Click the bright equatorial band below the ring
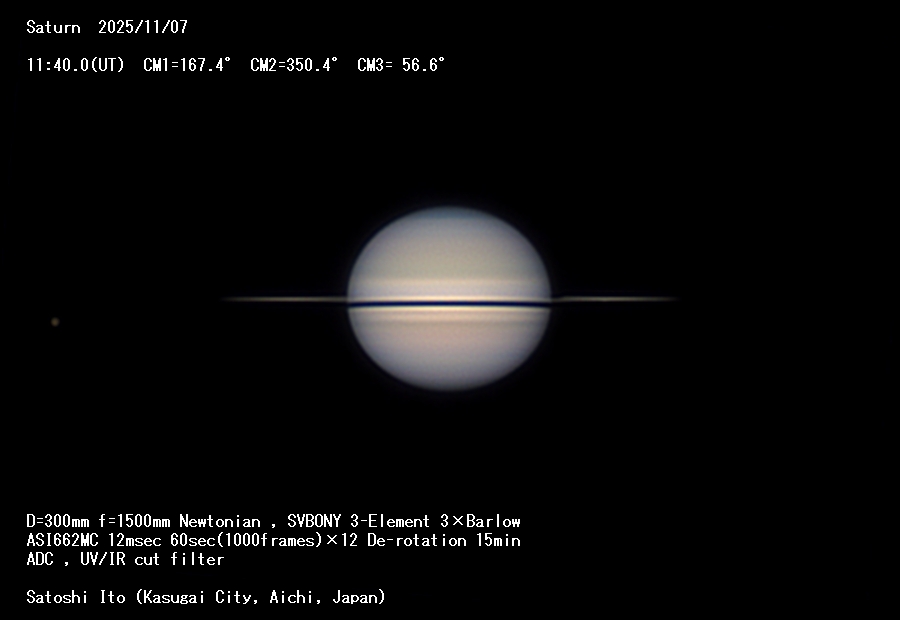Image resolution: width=900 pixels, height=620 pixels. pyautogui.click(x=449, y=316)
